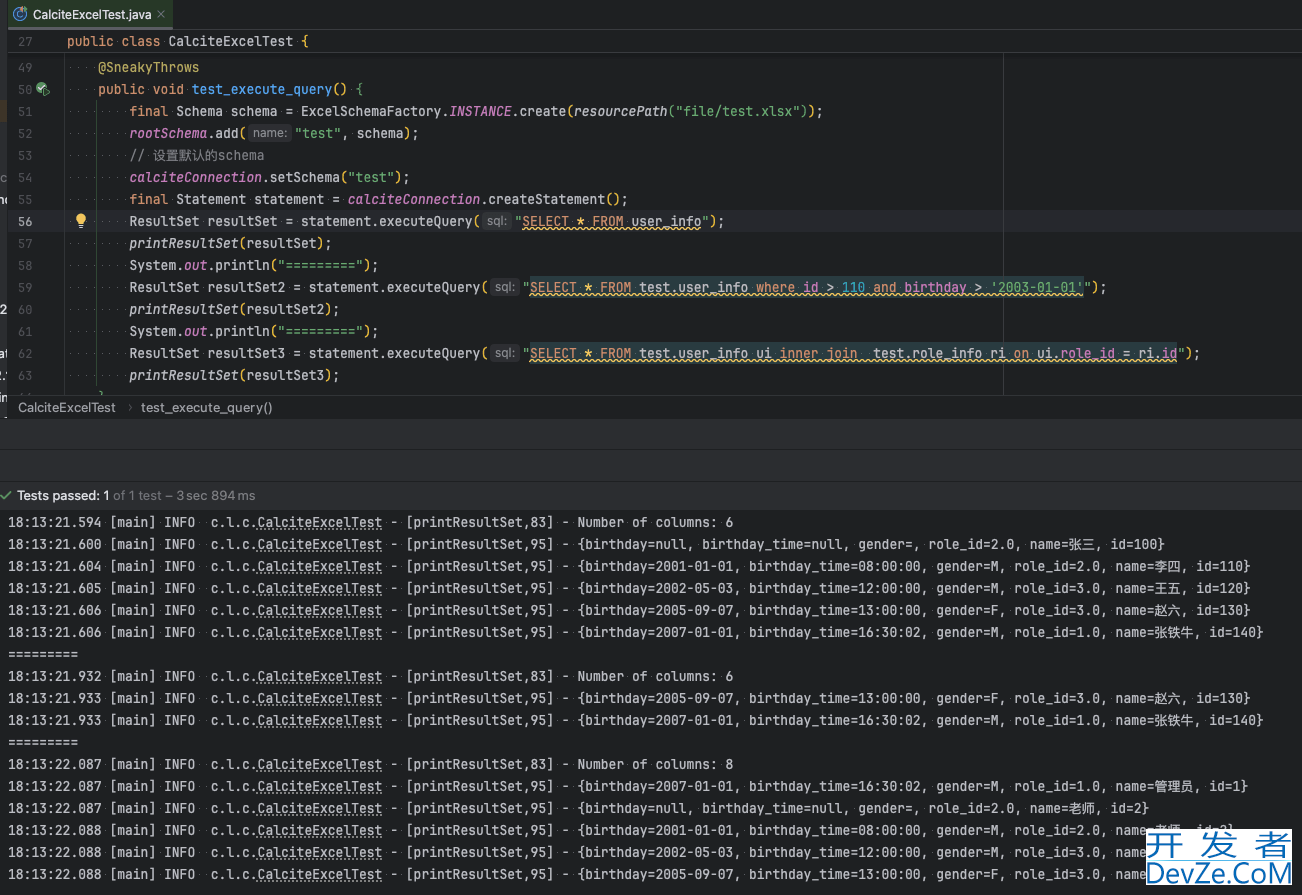This screenshot has width=1302, height=895.
Task: Click the INSTANCE constant on line 51
Action: (480, 111)
